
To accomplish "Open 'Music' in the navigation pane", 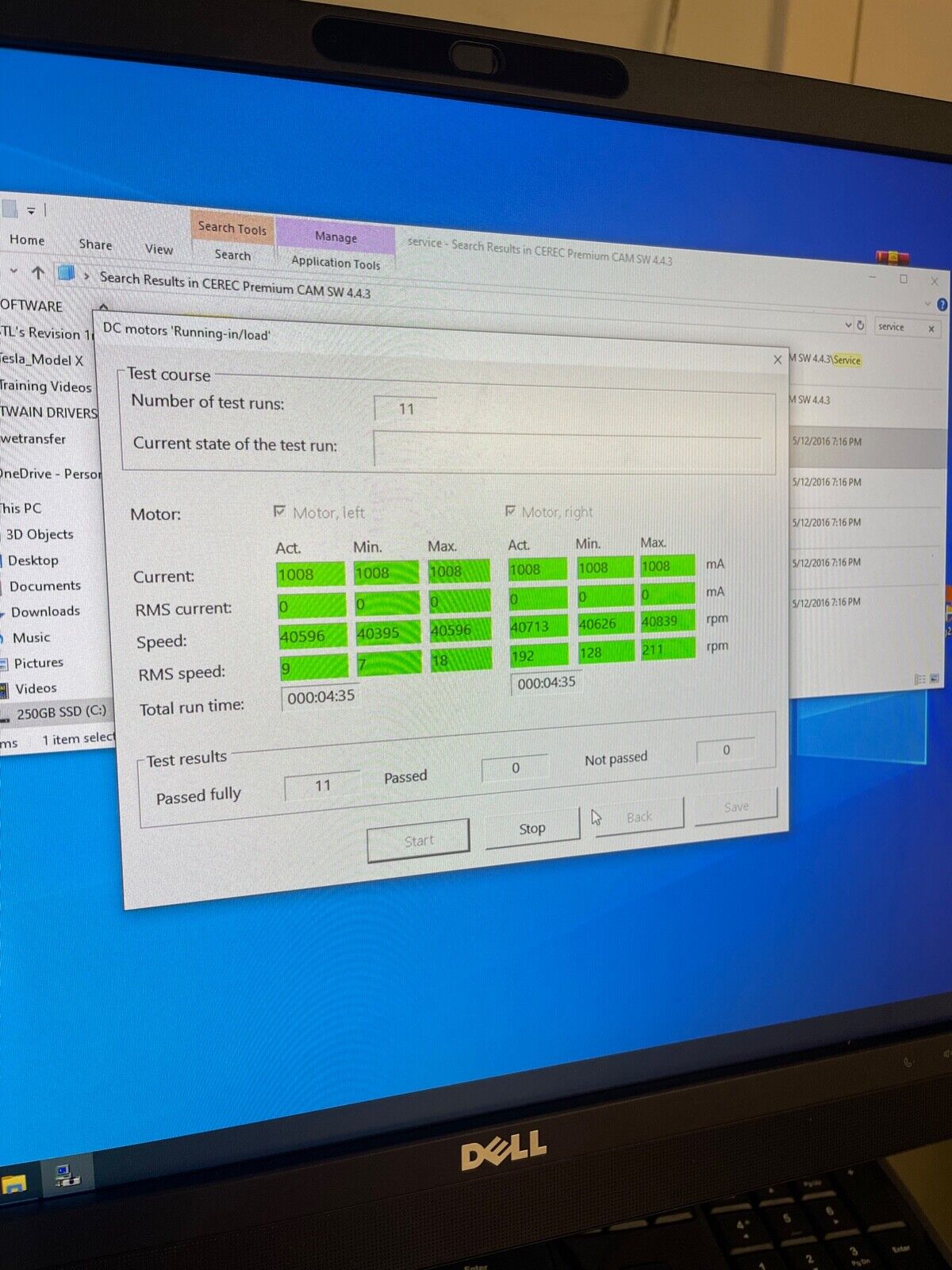I will pos(31,637).
